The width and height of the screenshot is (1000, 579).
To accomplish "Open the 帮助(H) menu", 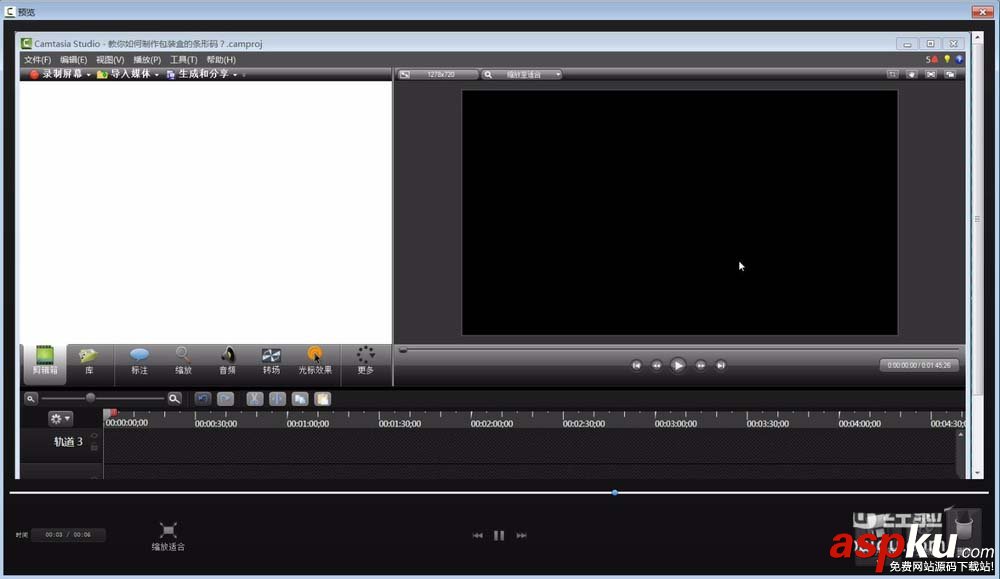I will click(x=221, y=60).
